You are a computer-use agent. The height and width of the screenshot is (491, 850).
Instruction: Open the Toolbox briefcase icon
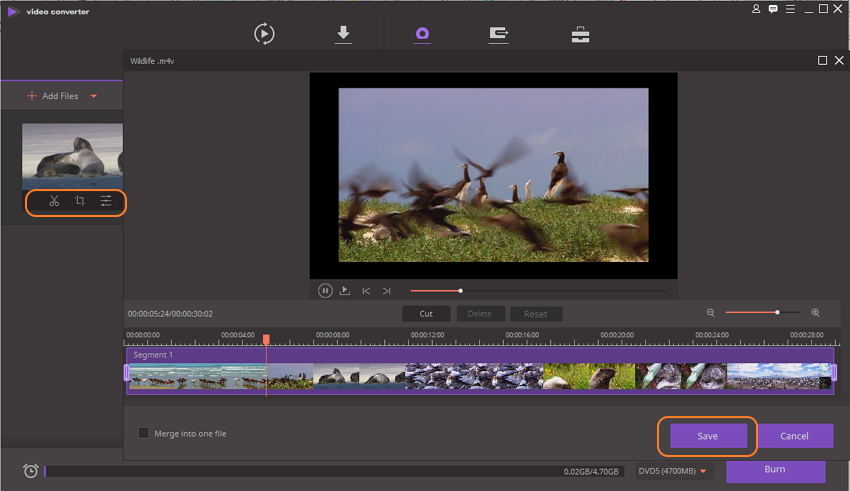(580, 34)
